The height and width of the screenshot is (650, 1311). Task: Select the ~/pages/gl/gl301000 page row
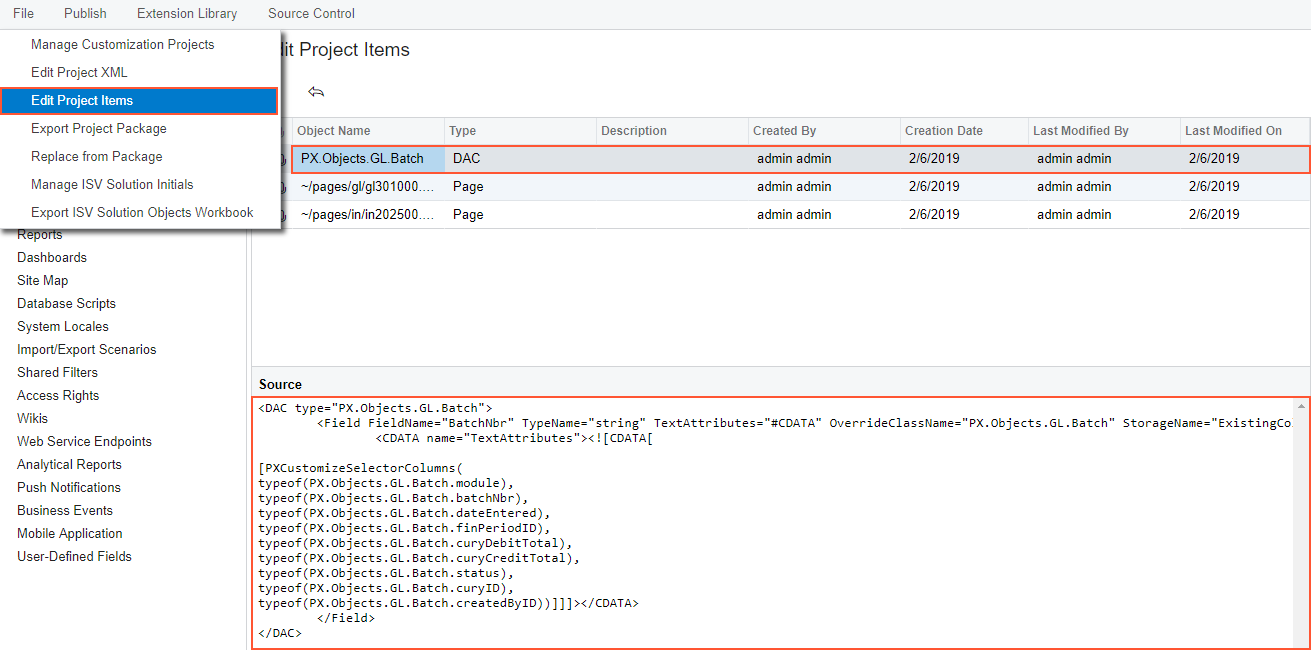367,187
